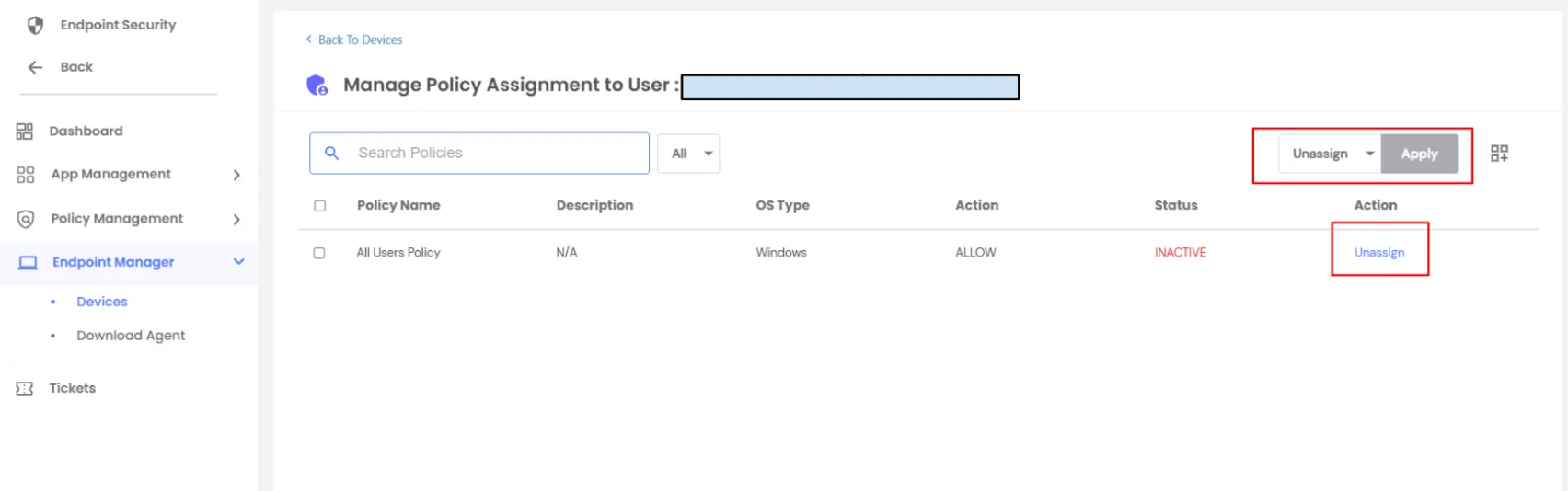The height and width of the screenshot is (491, 1568).
Task: Click the N/A description cell
Action: click(567, 253)
